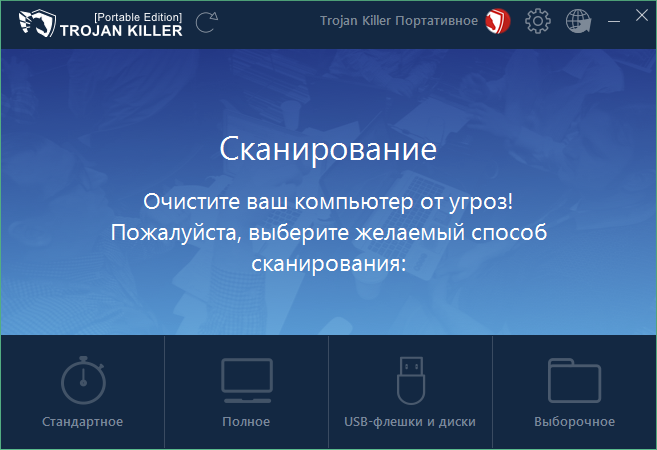Click the stopwatch standard scan icon
Viewport: 657px width, 450px height.
coord(83,380)
